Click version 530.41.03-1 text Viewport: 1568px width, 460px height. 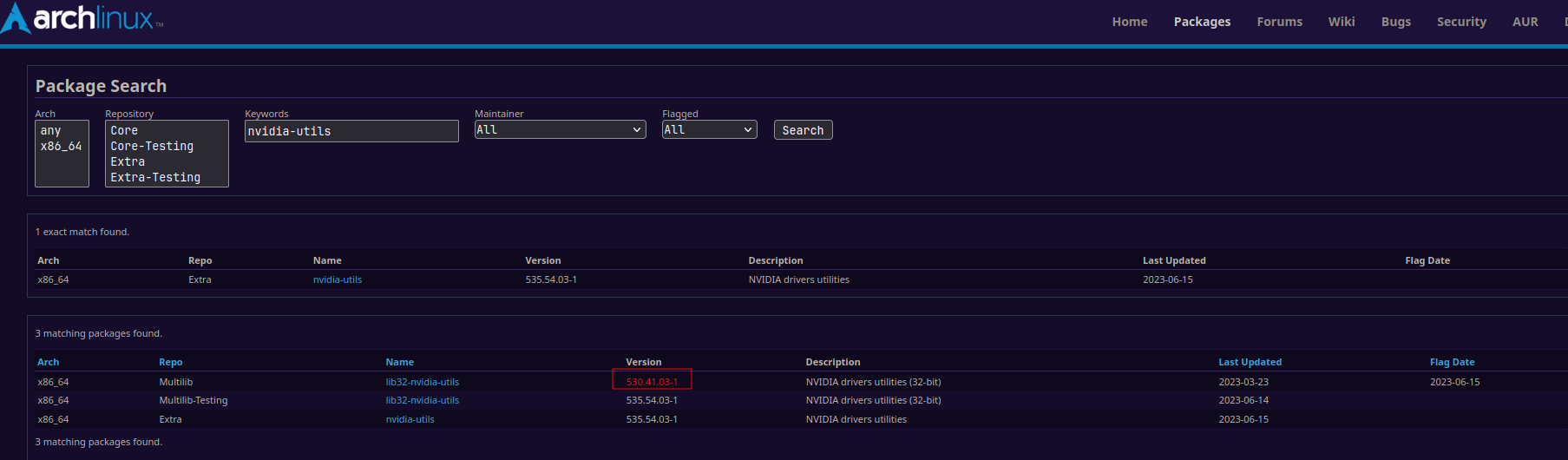(x=652, y=382)
